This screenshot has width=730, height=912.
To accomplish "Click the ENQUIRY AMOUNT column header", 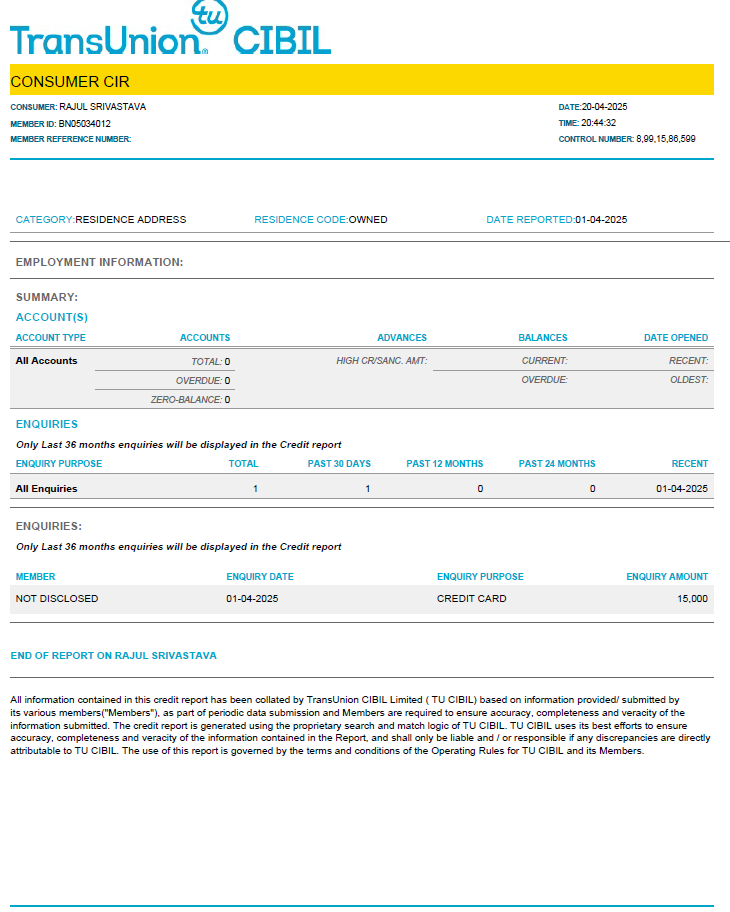I will [x=667, y=577].
